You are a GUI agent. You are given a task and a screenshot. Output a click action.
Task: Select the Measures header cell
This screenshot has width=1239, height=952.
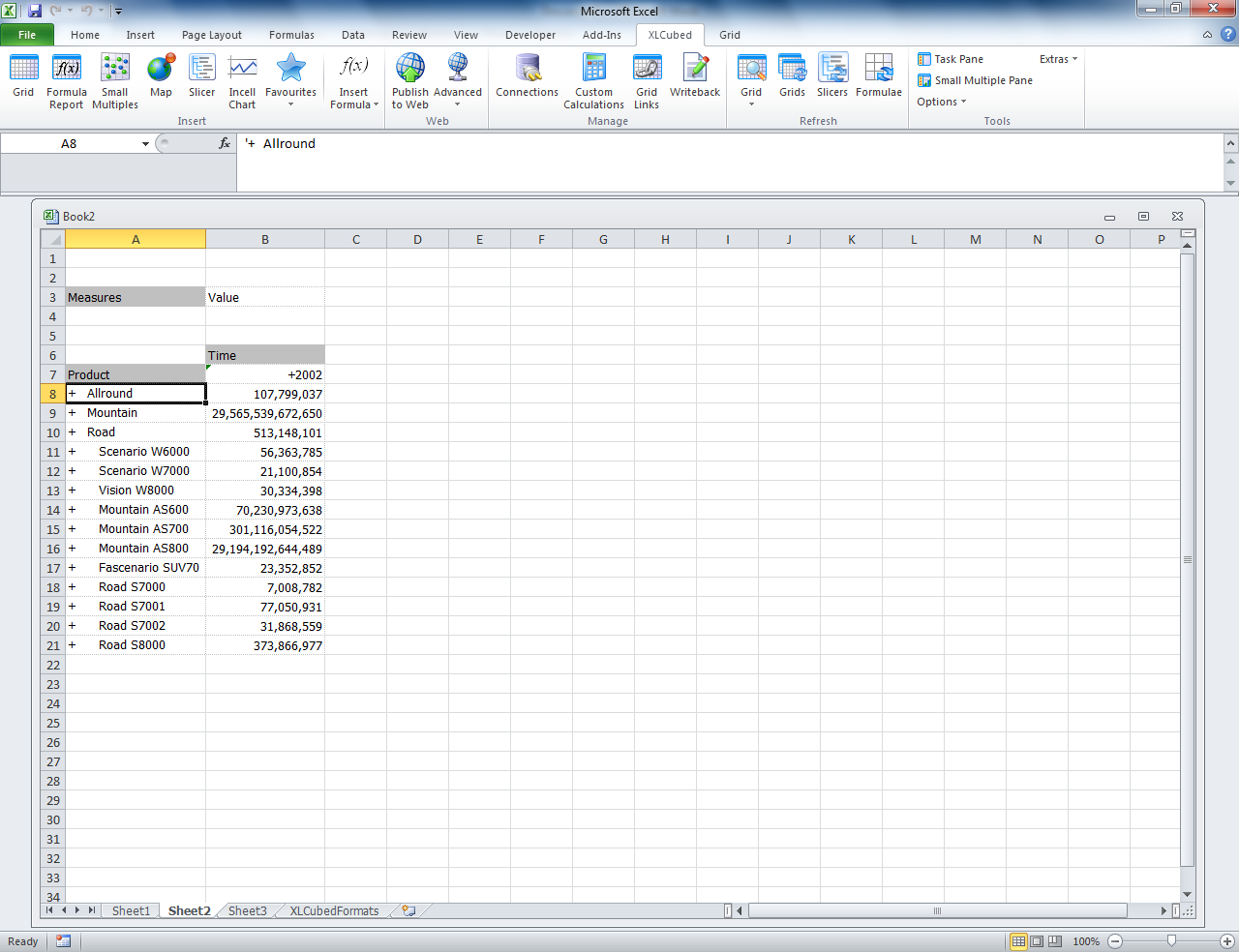[136, 297]
